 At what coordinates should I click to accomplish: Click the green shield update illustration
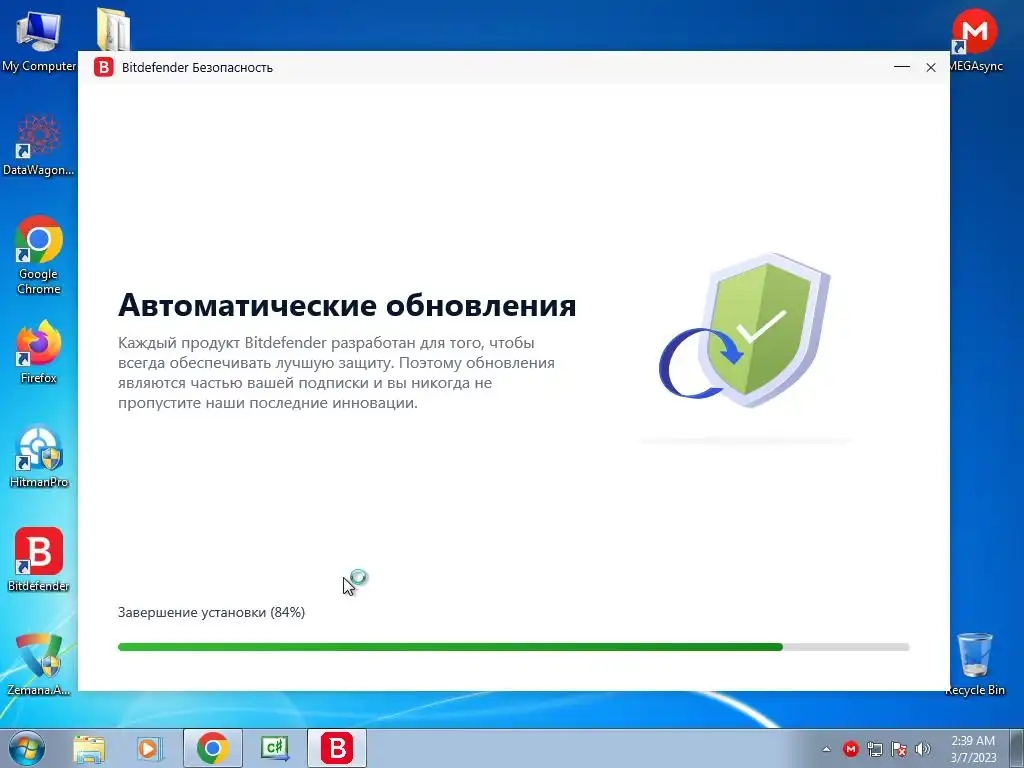pos(745,328)
